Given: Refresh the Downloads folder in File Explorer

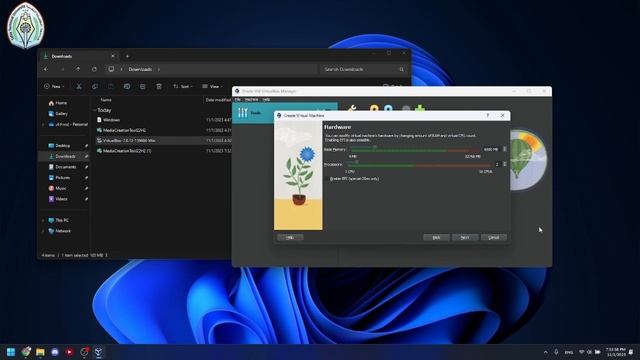Looking at the screenshot, I should point(94,69).
